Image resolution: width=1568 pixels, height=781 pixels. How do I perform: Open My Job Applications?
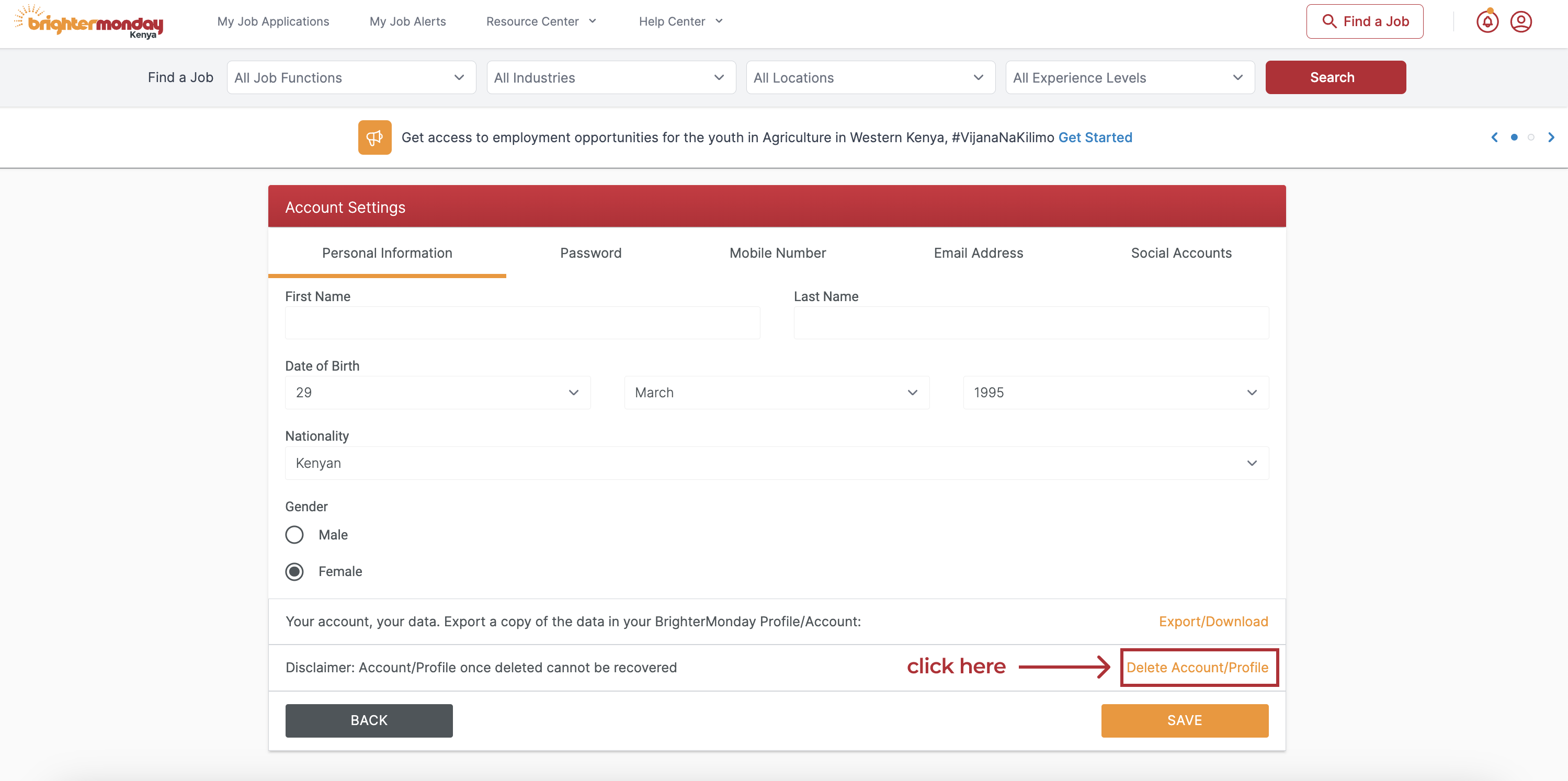[x=274, y=21]
